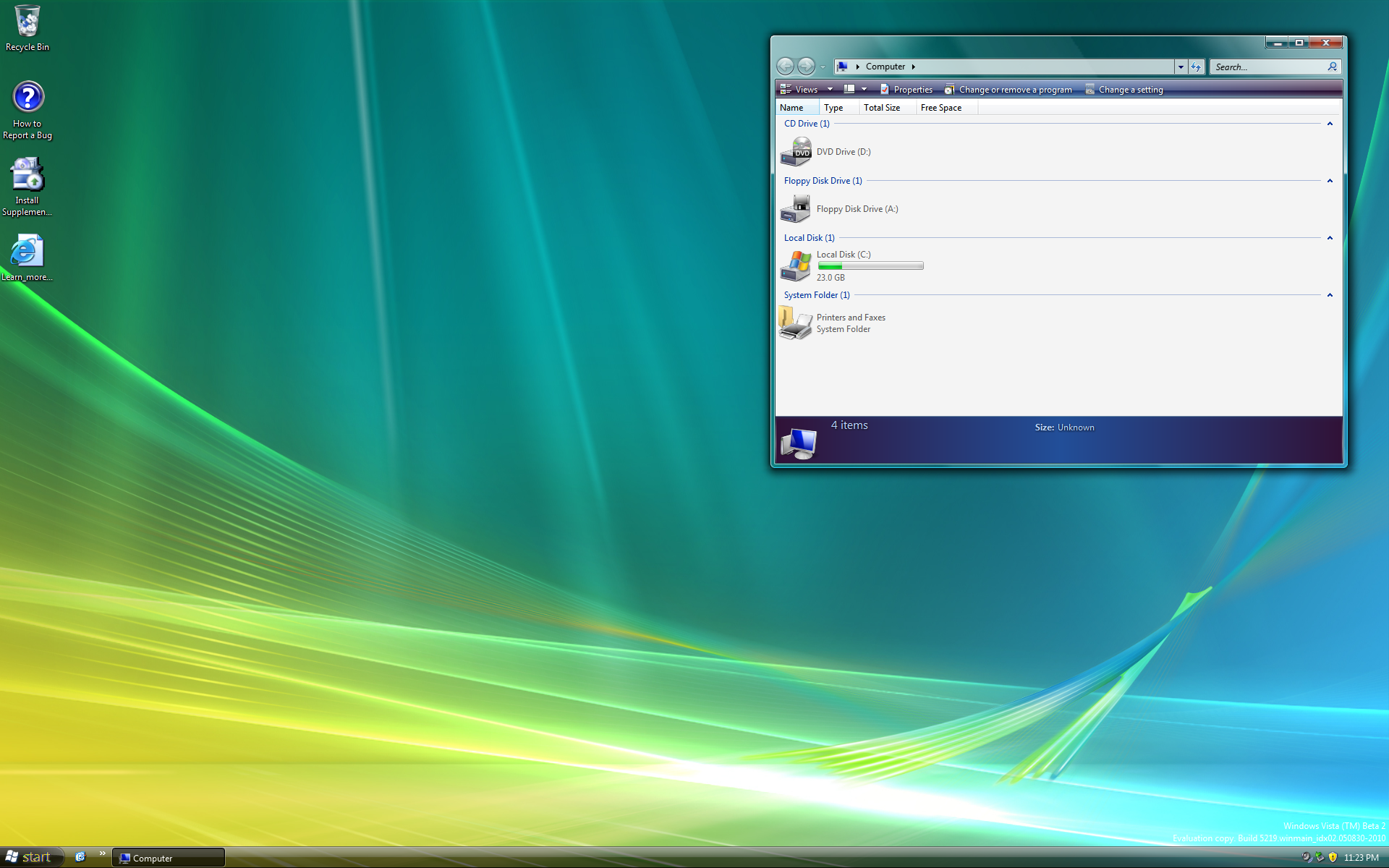Viewport: 1389px width, 868px height.
Task: Click the Properties toolbar button
Action: coord(906,90)
